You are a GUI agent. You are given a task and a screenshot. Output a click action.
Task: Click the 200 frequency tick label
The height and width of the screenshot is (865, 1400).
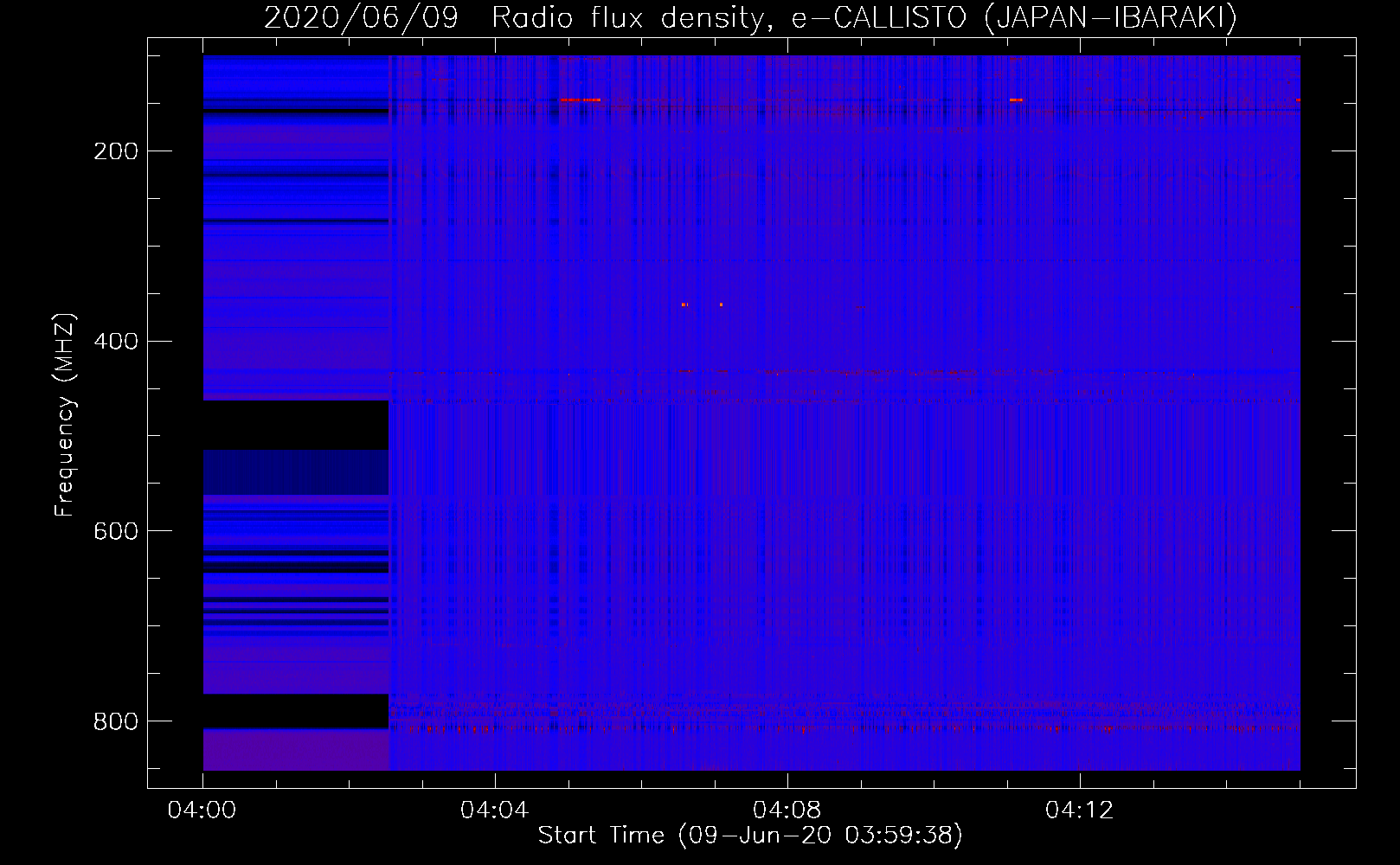116,151
